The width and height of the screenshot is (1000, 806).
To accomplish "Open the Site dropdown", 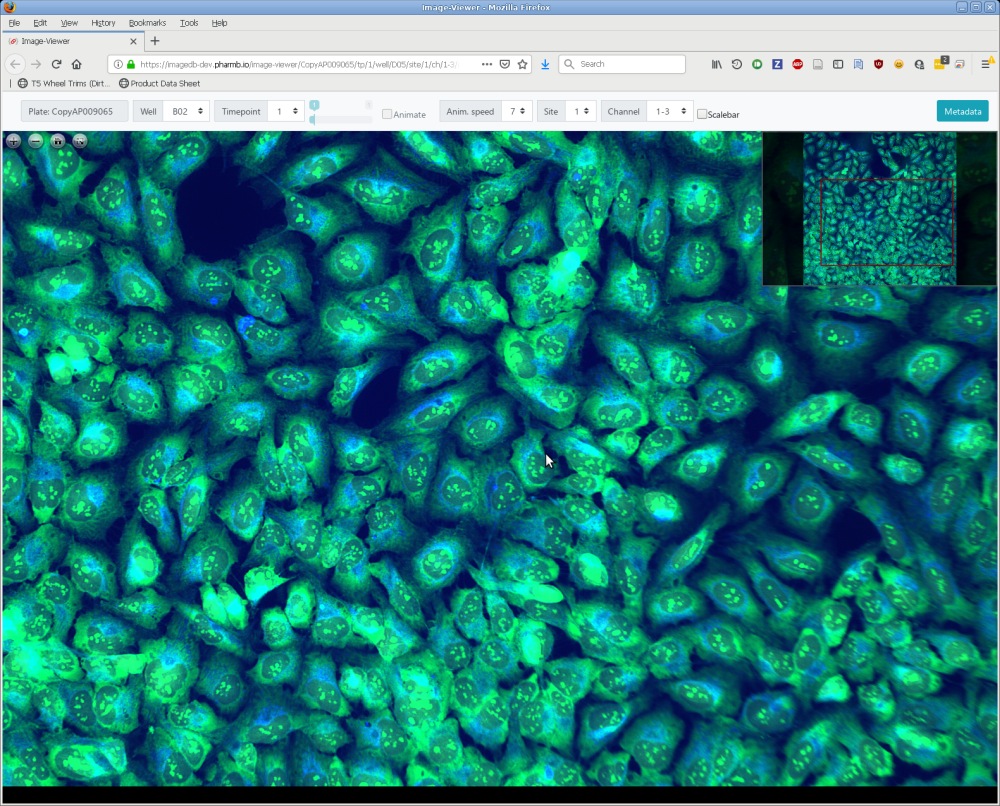I will tap(581, 112).
